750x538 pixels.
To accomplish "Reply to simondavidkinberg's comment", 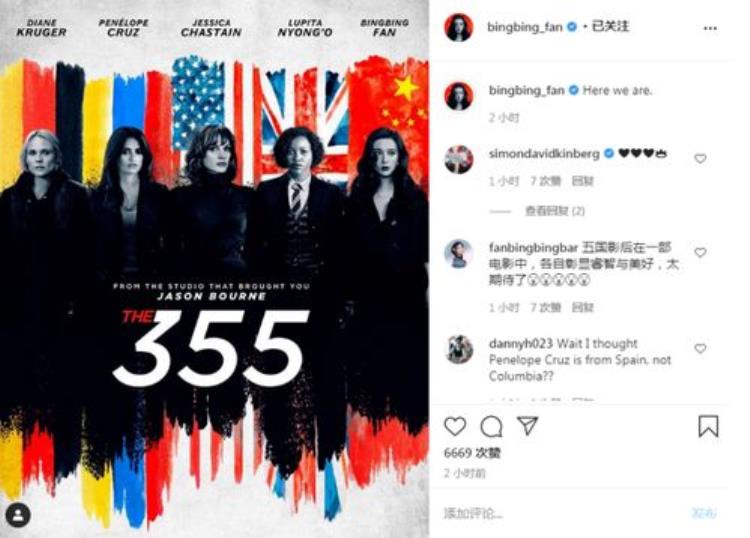I will pos(583,181).
